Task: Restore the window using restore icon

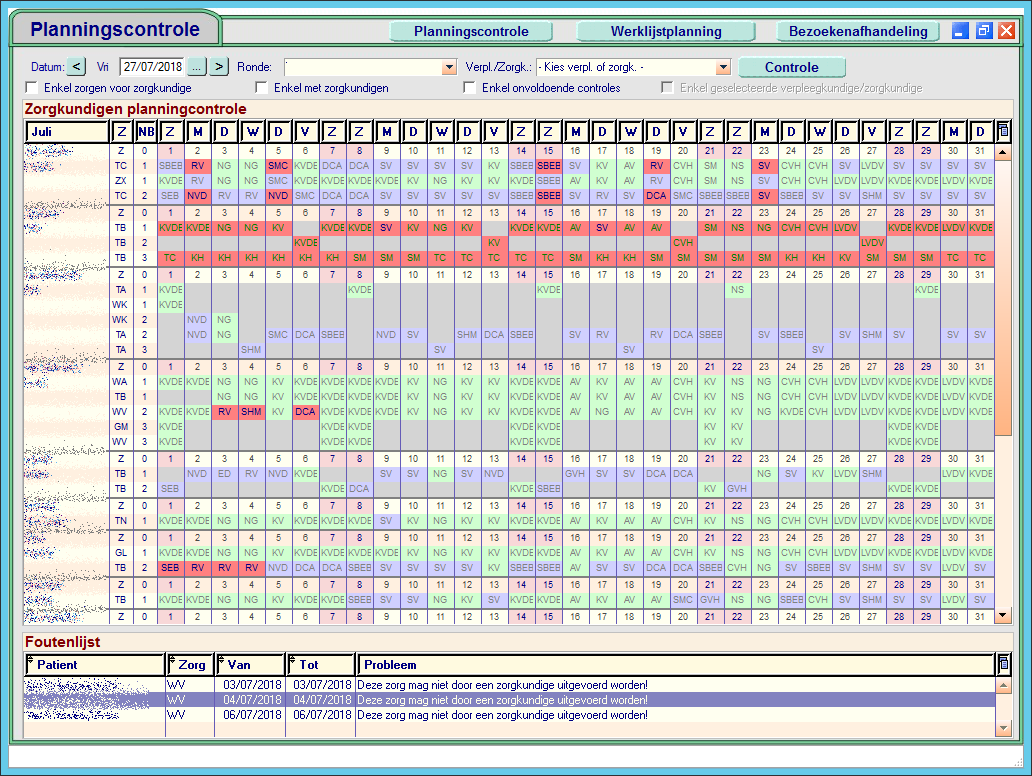Action: point(984,31)
